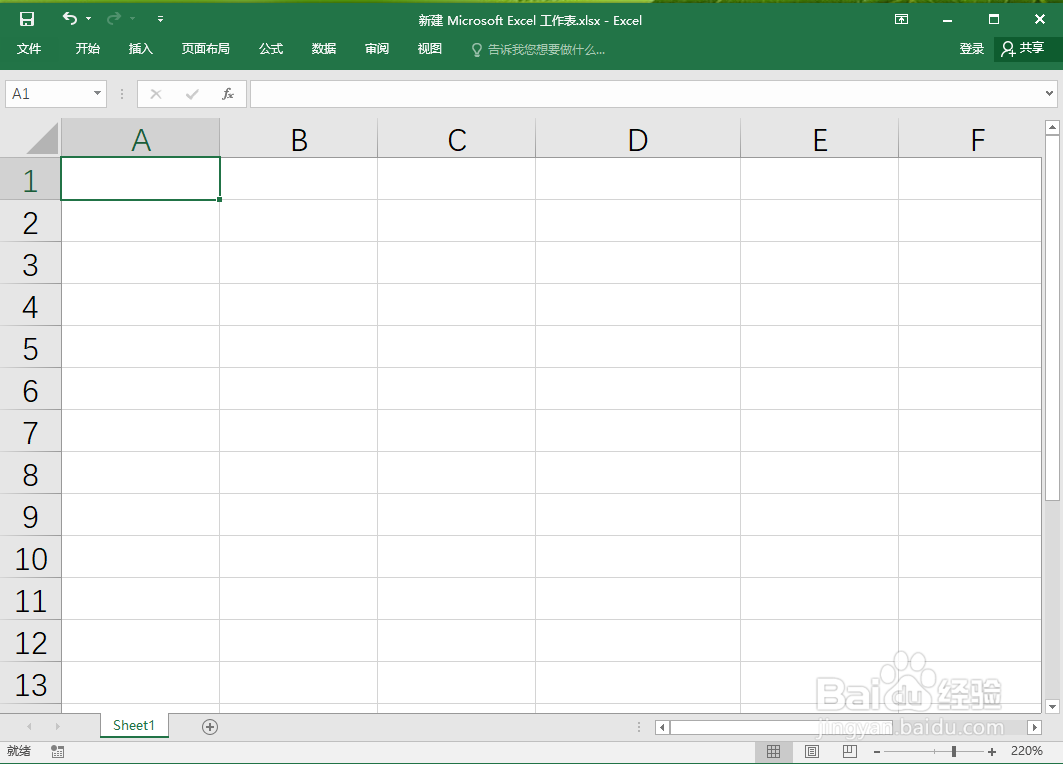Click the 告诉我您想要做什么 search box
This screenshot has height=764, width=1063.
[538, 49]
